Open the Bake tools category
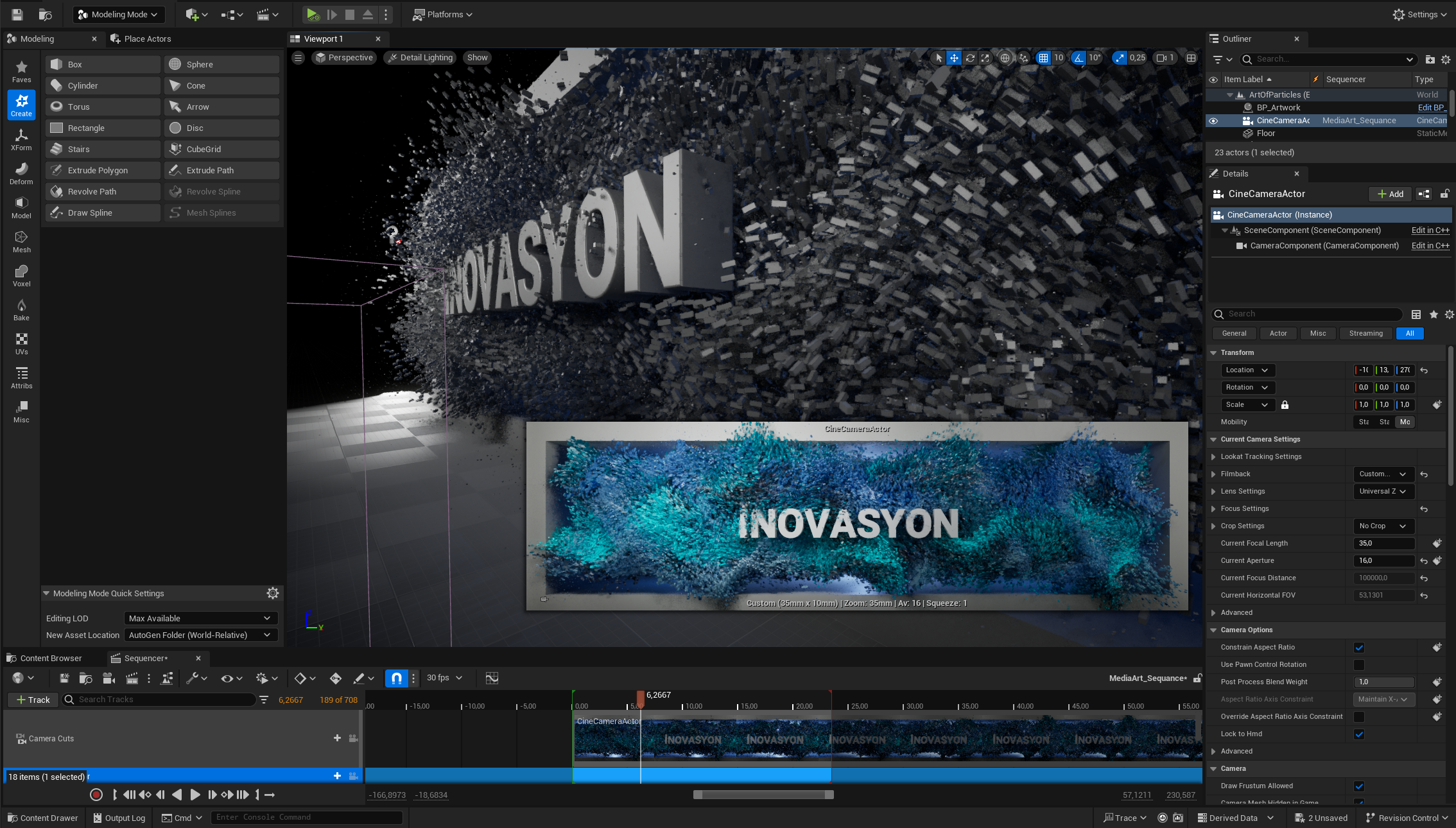The image size is (1456, 828). coord(21,309)
